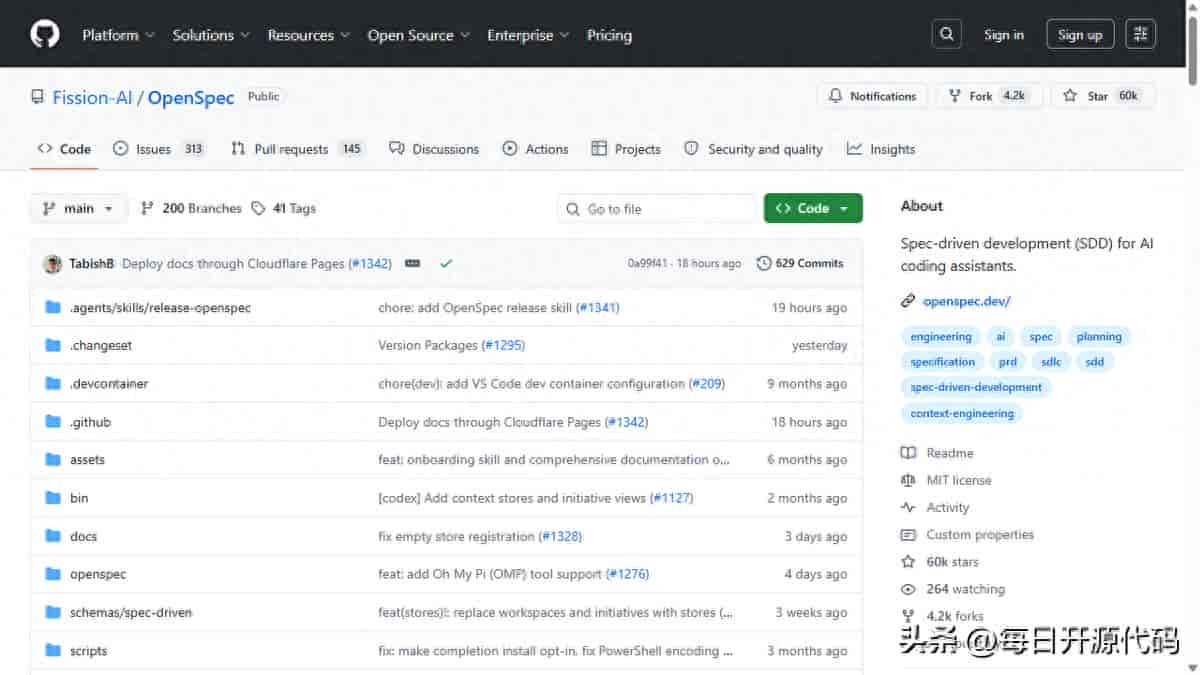Click the folder icon of .devcontainer
Image resolution: width=1200 pixels, height=675 pixels.
(x=53, y=383)
